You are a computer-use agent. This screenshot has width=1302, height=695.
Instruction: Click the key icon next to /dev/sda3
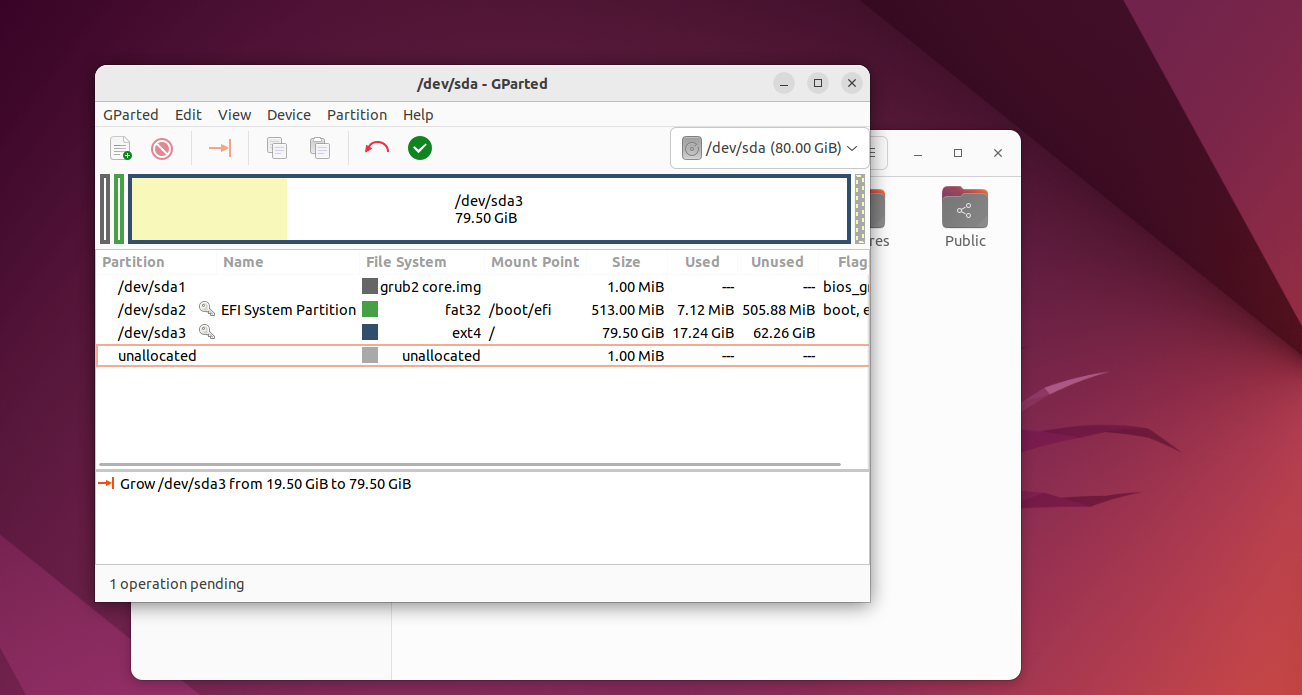pyautogui.click(x=207, y=332)
